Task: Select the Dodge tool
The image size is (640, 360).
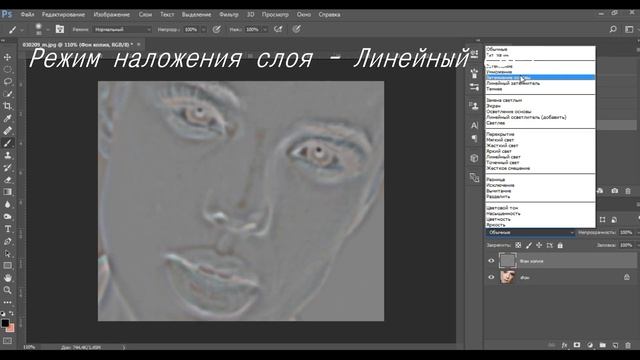Action: pos(7,216)
